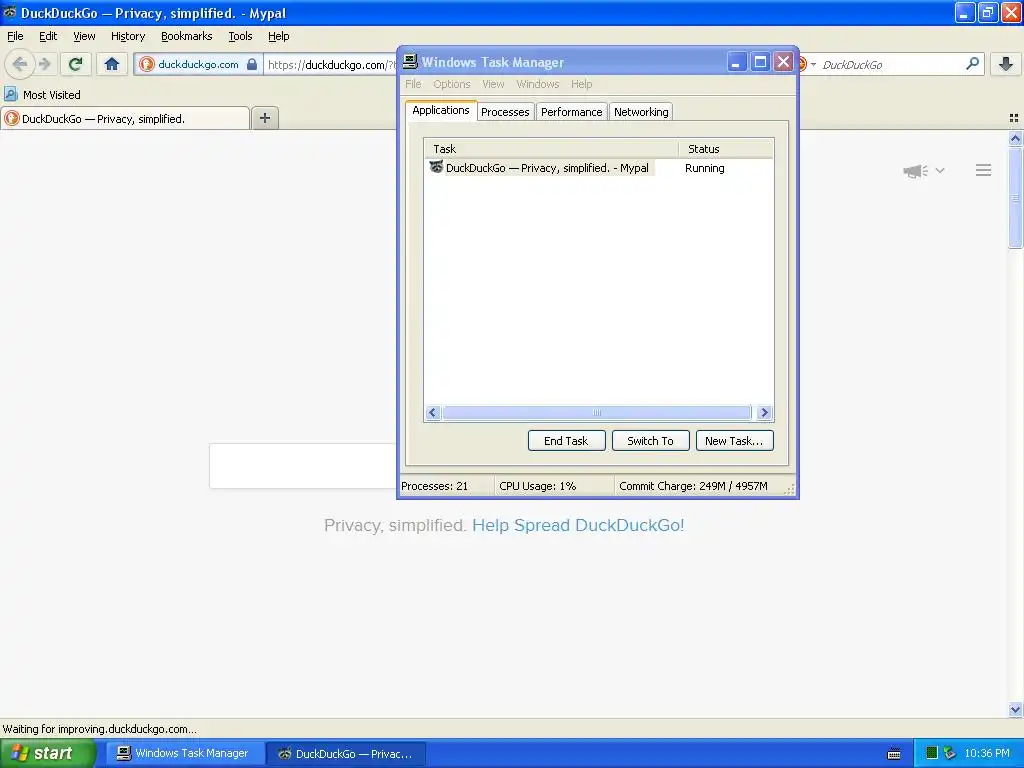Select the Applications tab
The image size is (1024, 768).
coord(441,110)
